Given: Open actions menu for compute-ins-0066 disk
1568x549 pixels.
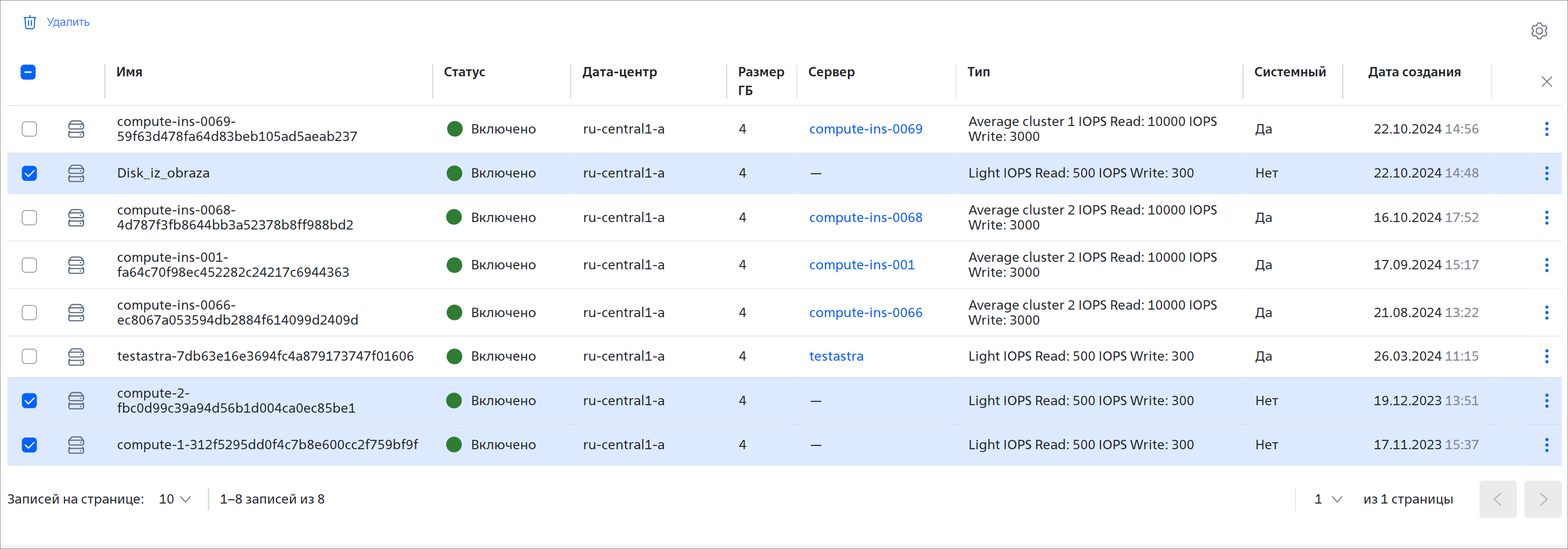Looking at the screenshot, I should tap(1546, 312).
